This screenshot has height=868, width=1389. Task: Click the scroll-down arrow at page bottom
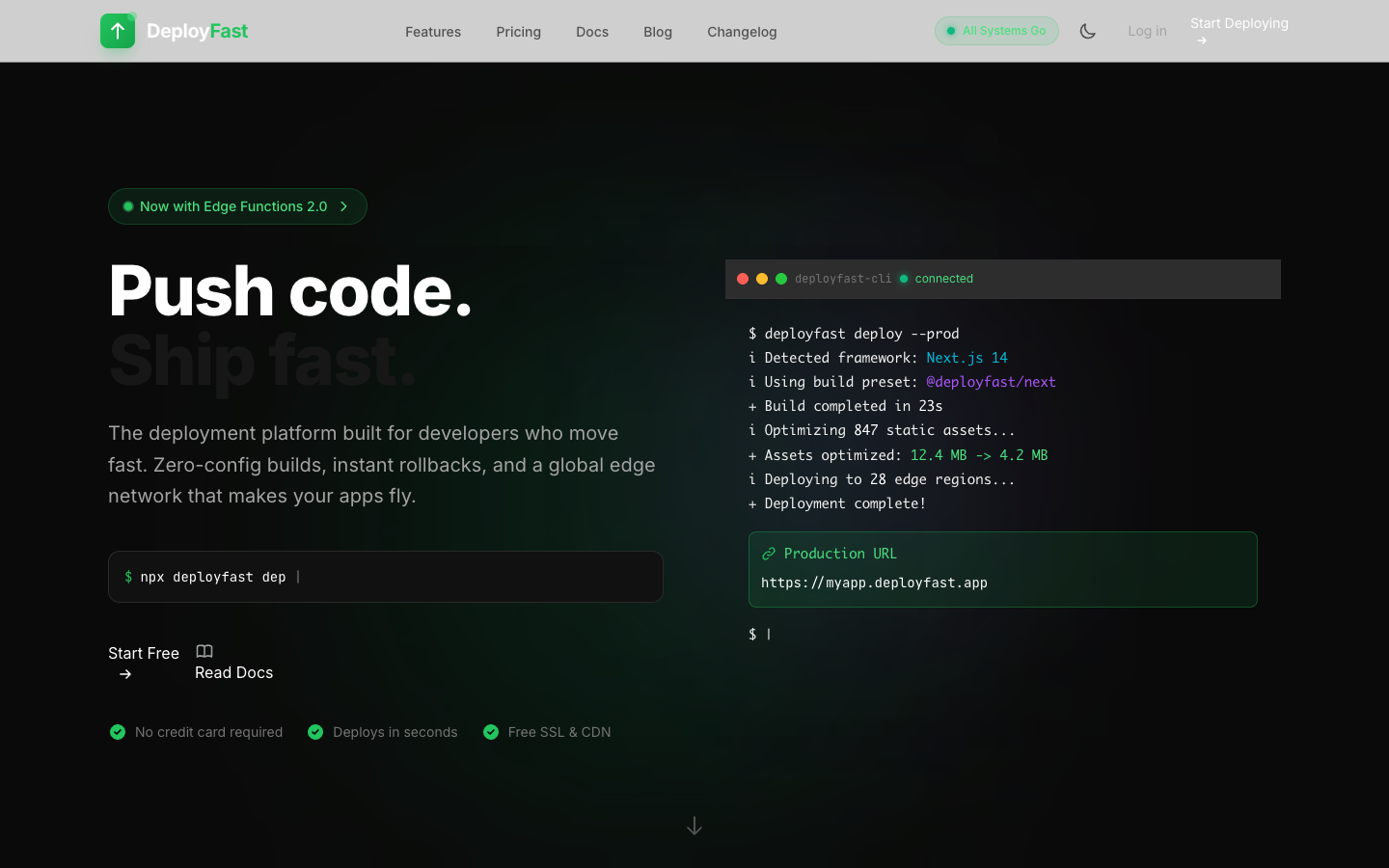pos(694,826)
